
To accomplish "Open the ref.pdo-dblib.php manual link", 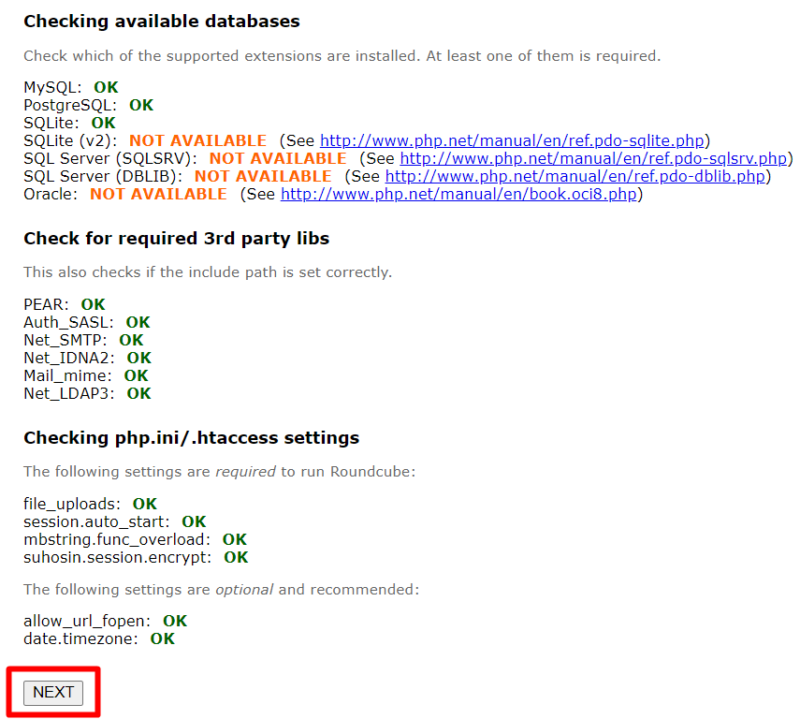I will click(x=575, y=176).
